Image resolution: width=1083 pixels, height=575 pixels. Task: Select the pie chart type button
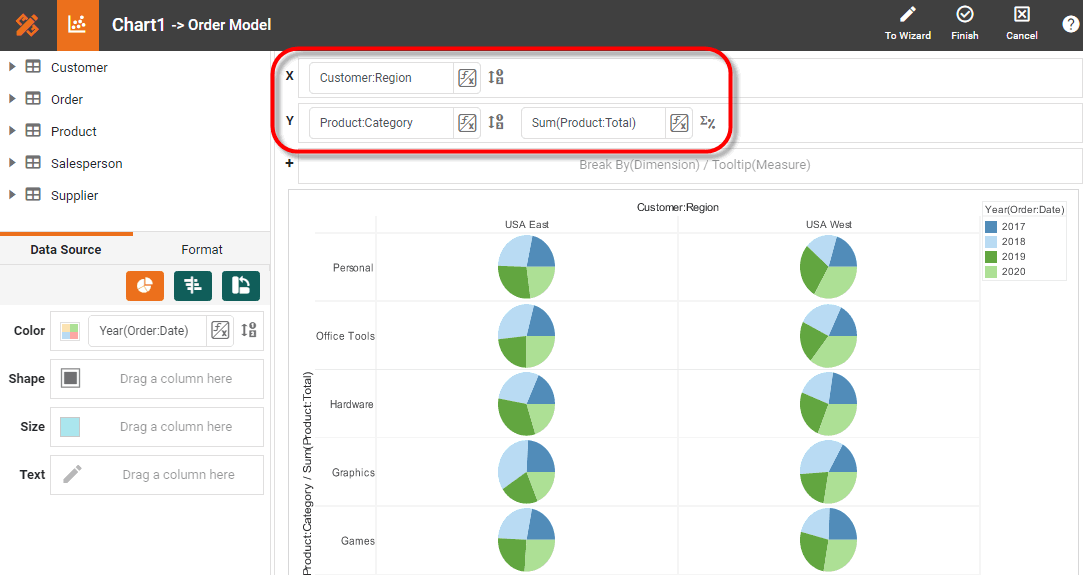[145, 285]
